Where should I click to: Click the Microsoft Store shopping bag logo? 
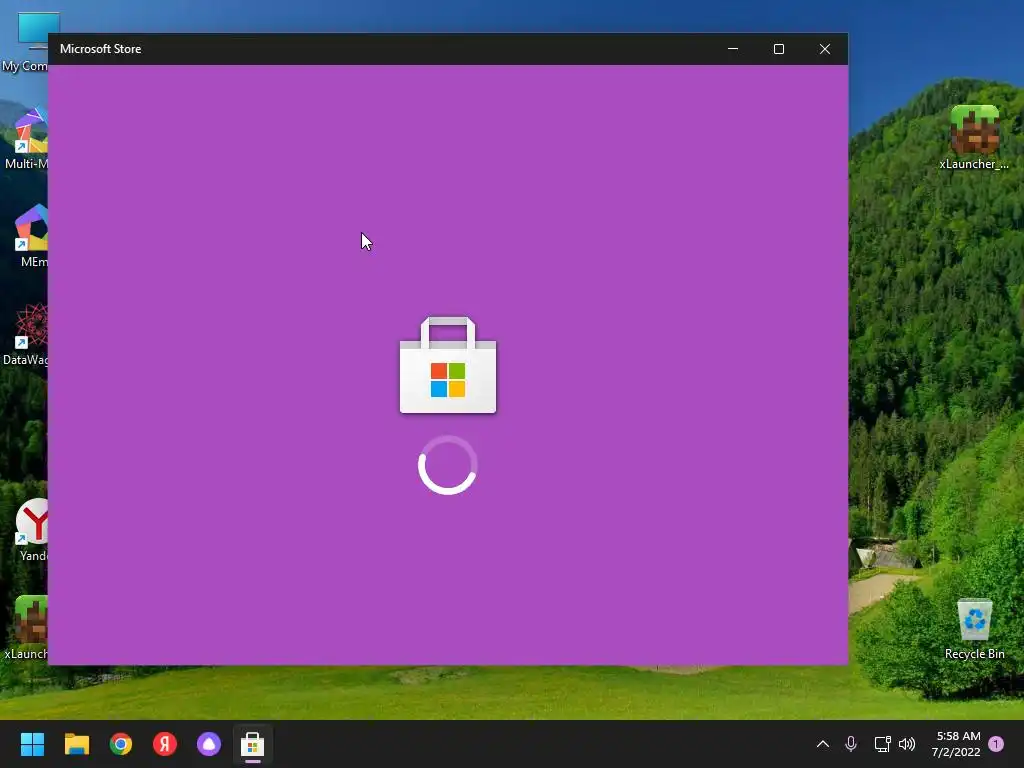448,365
